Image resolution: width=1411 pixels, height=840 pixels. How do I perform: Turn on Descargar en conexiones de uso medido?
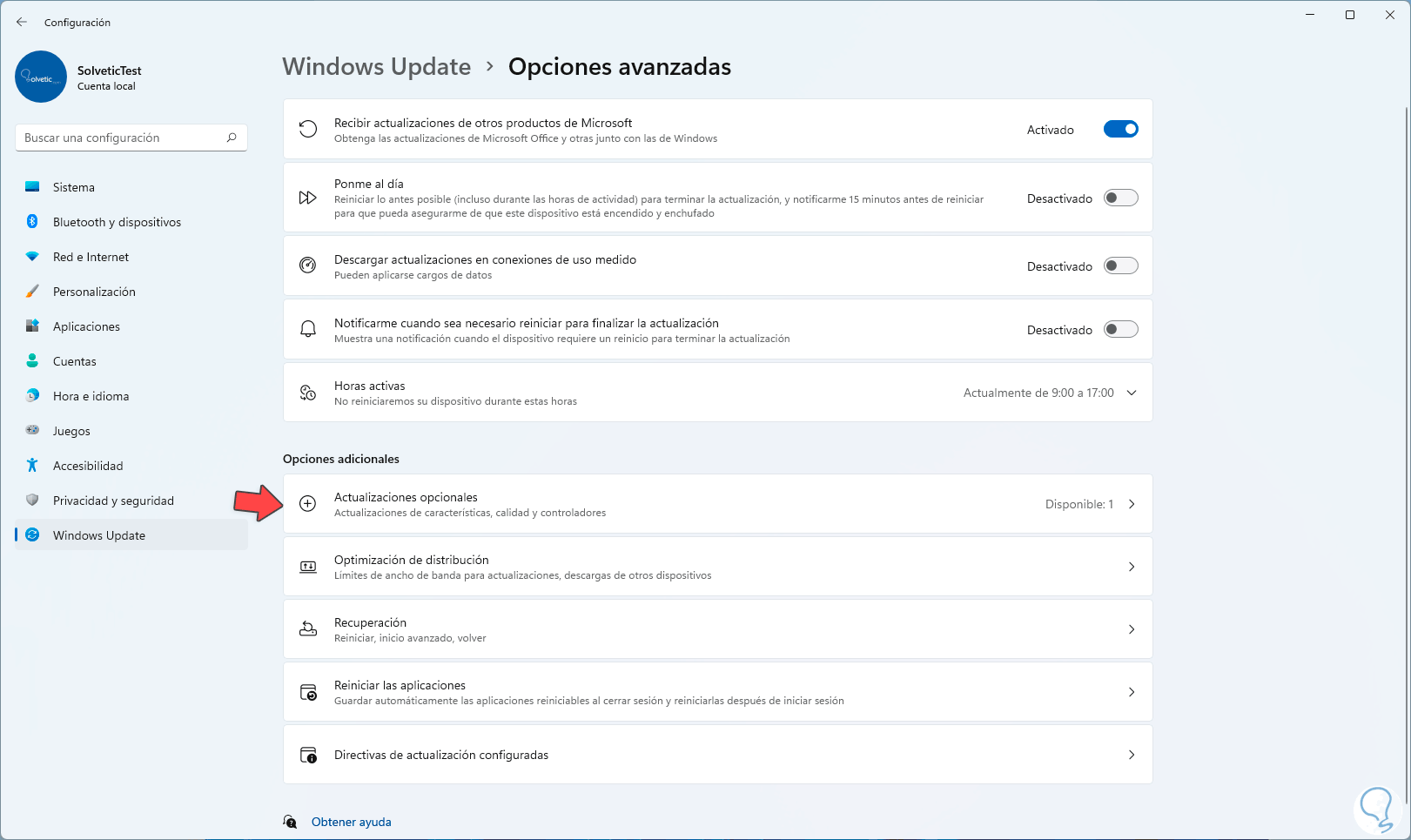pos(1120,265)
